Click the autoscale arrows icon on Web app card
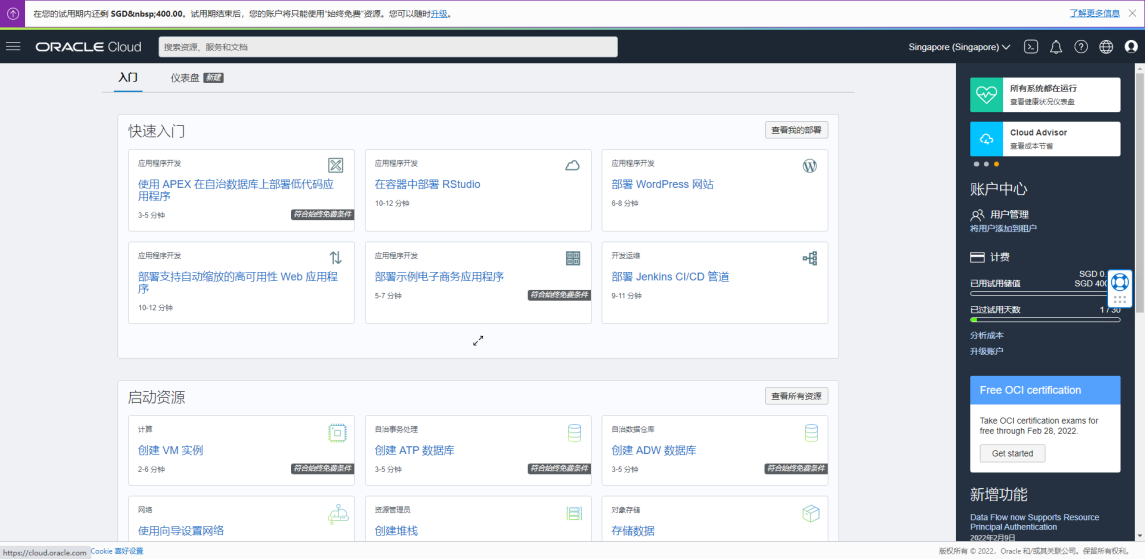1145x559 pixels. click(335, 258)
